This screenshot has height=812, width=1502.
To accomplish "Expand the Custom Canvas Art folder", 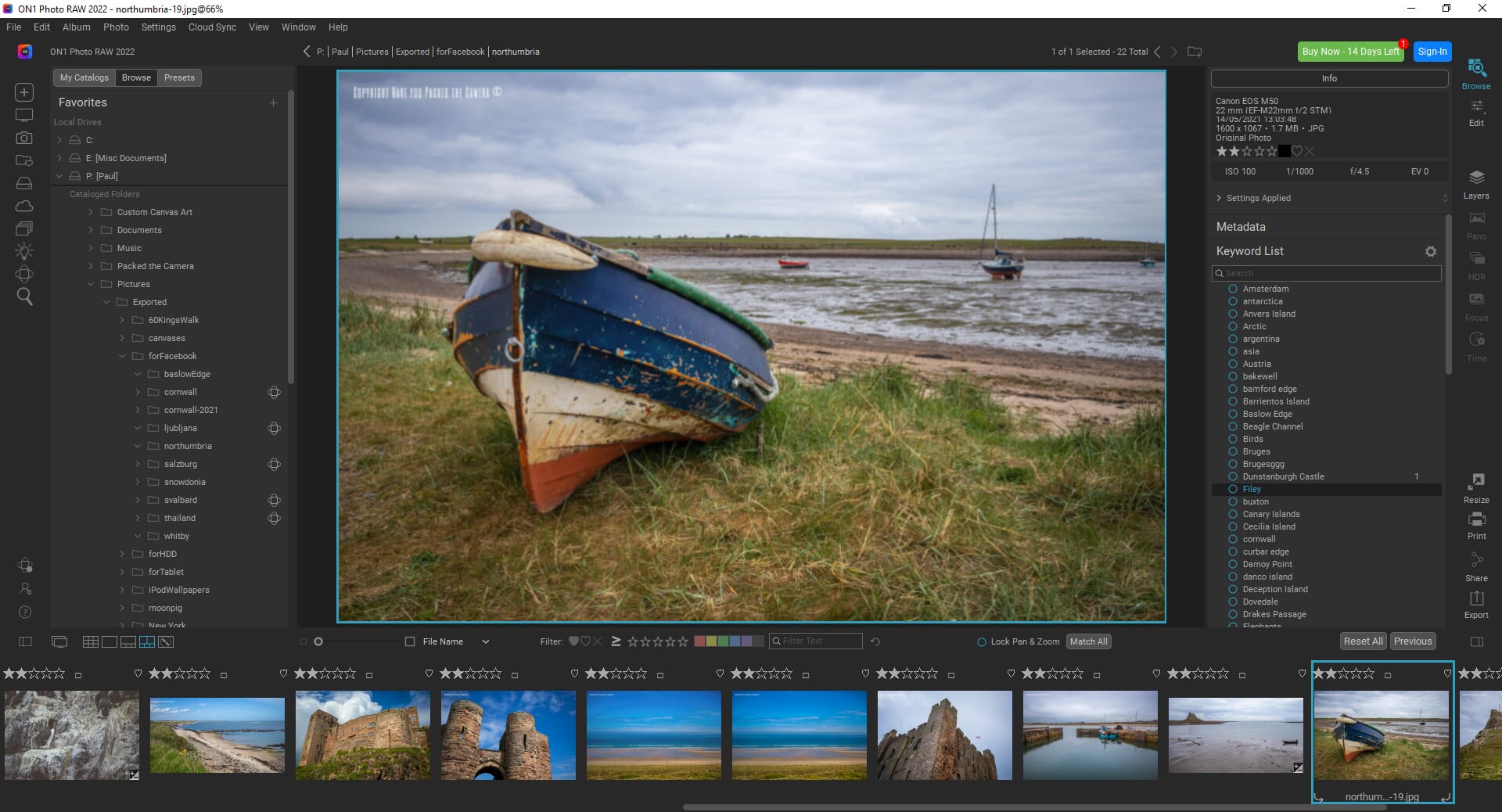I will [91, 212].
